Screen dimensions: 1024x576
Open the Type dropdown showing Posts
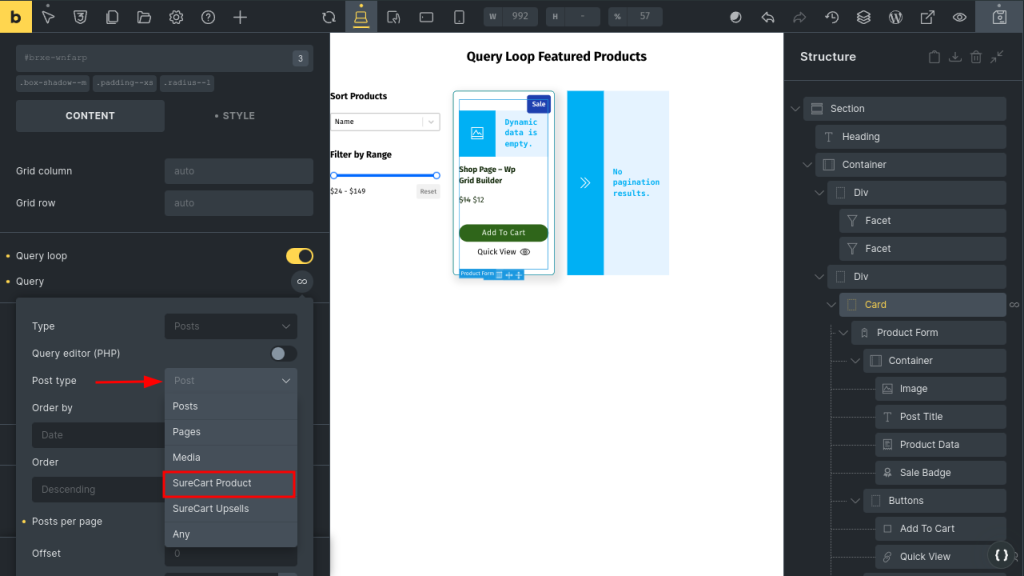pos(230,326)
